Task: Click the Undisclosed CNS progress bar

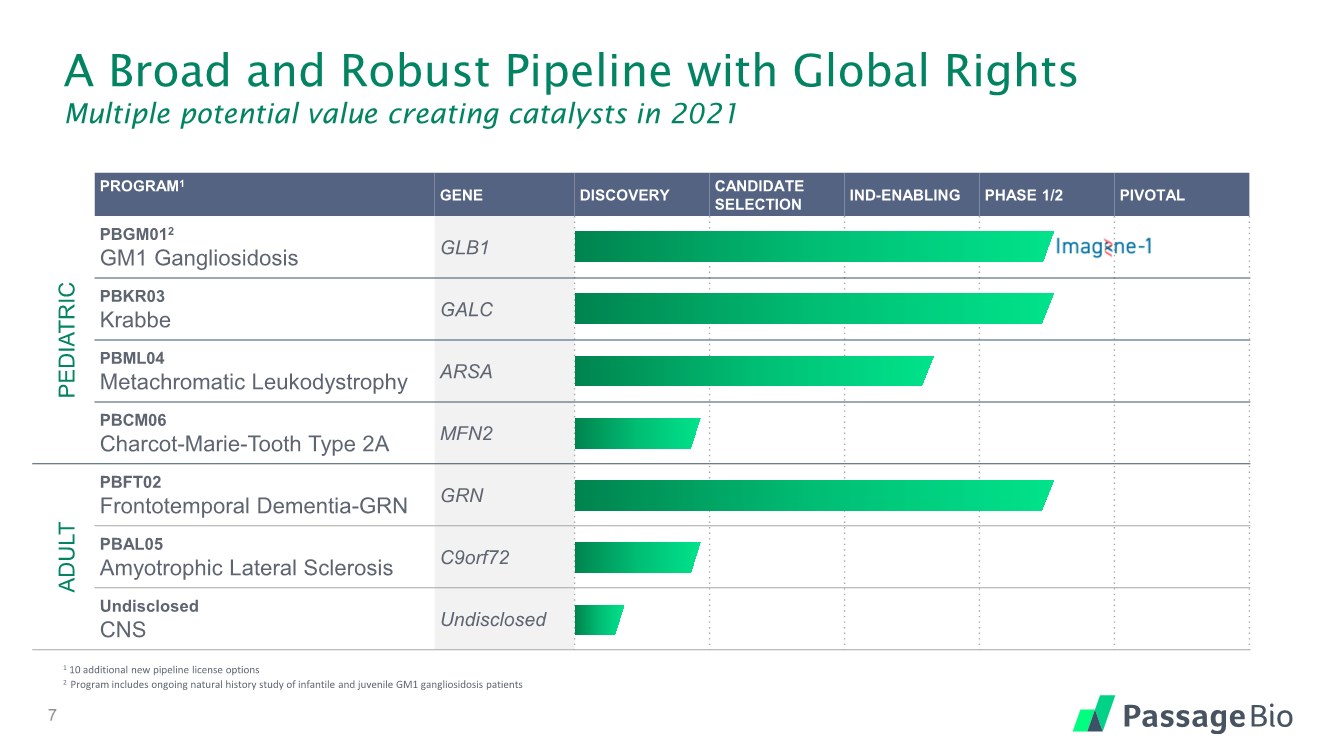Action: pyautogui.click(x=599, y=619)
